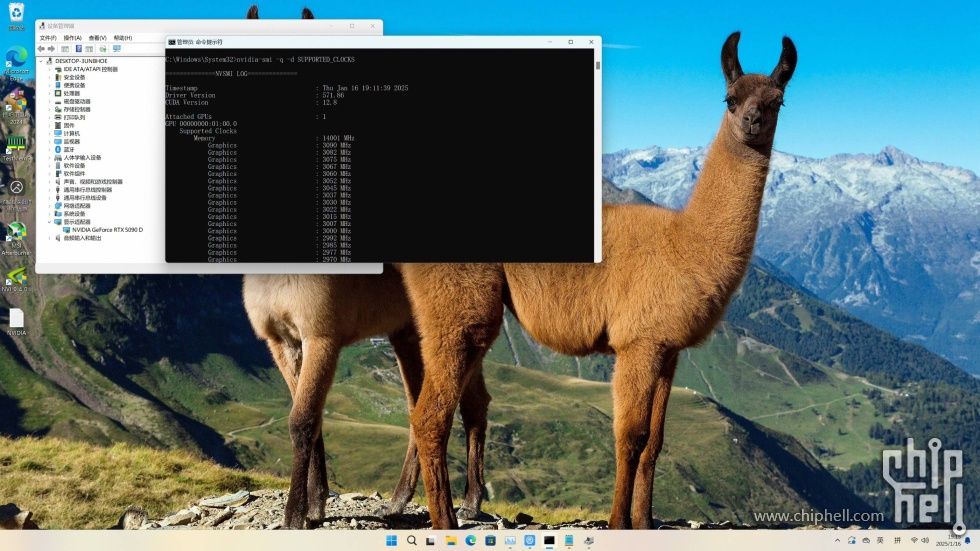The width and height of the screenshot is (980, 551).
Task: Open the Recycle Bin desktop icon
Action: coord(16,16)
